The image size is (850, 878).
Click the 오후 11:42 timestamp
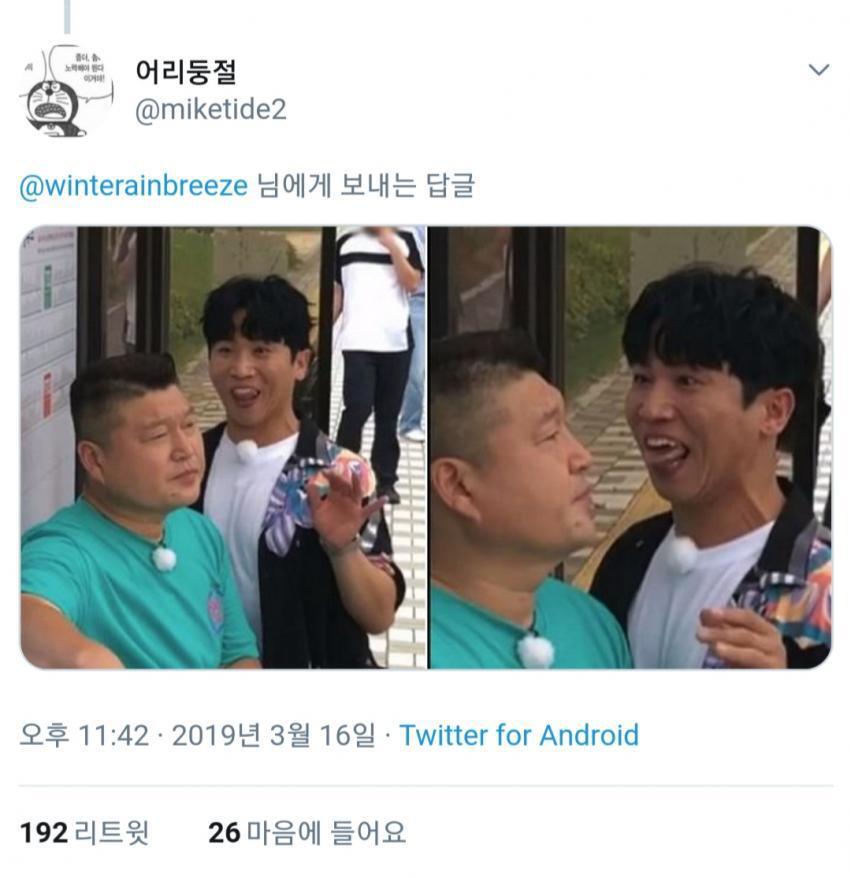click(85, 735)
